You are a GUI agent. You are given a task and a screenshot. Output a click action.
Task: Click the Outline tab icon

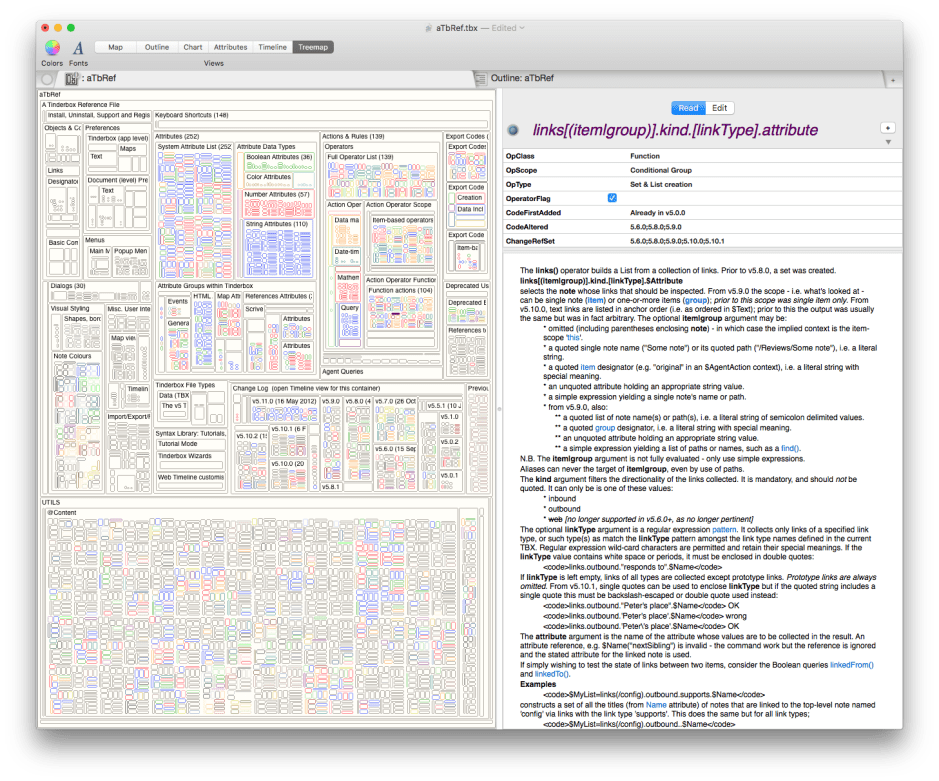[x=482, y=78]
